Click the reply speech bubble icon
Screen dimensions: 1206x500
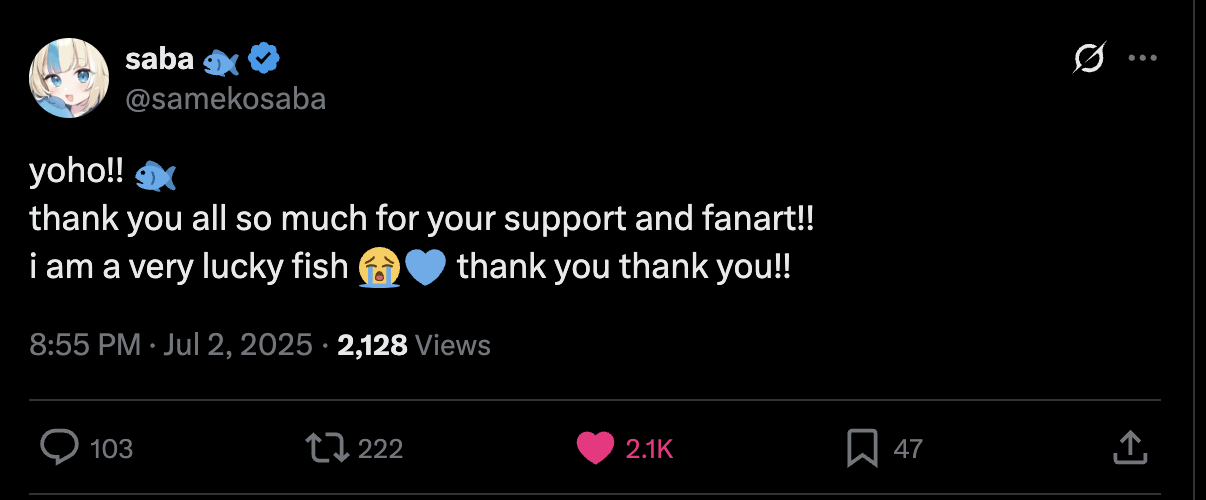(59, 448)
